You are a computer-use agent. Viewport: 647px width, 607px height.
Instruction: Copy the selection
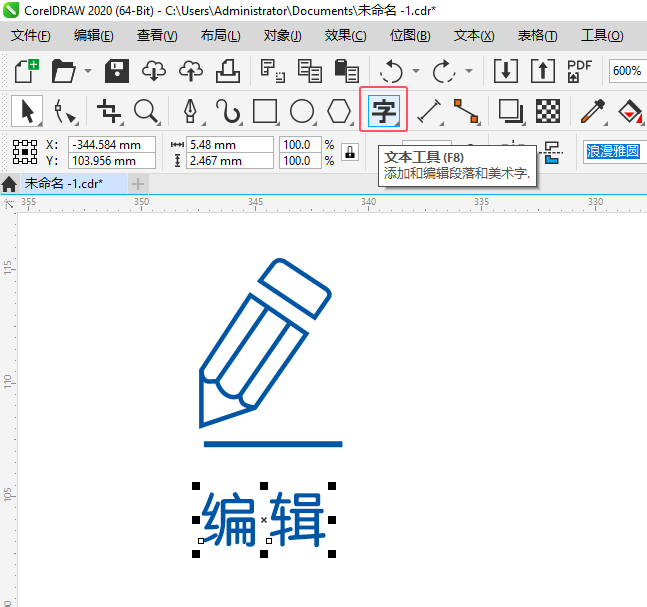[309, 71]
